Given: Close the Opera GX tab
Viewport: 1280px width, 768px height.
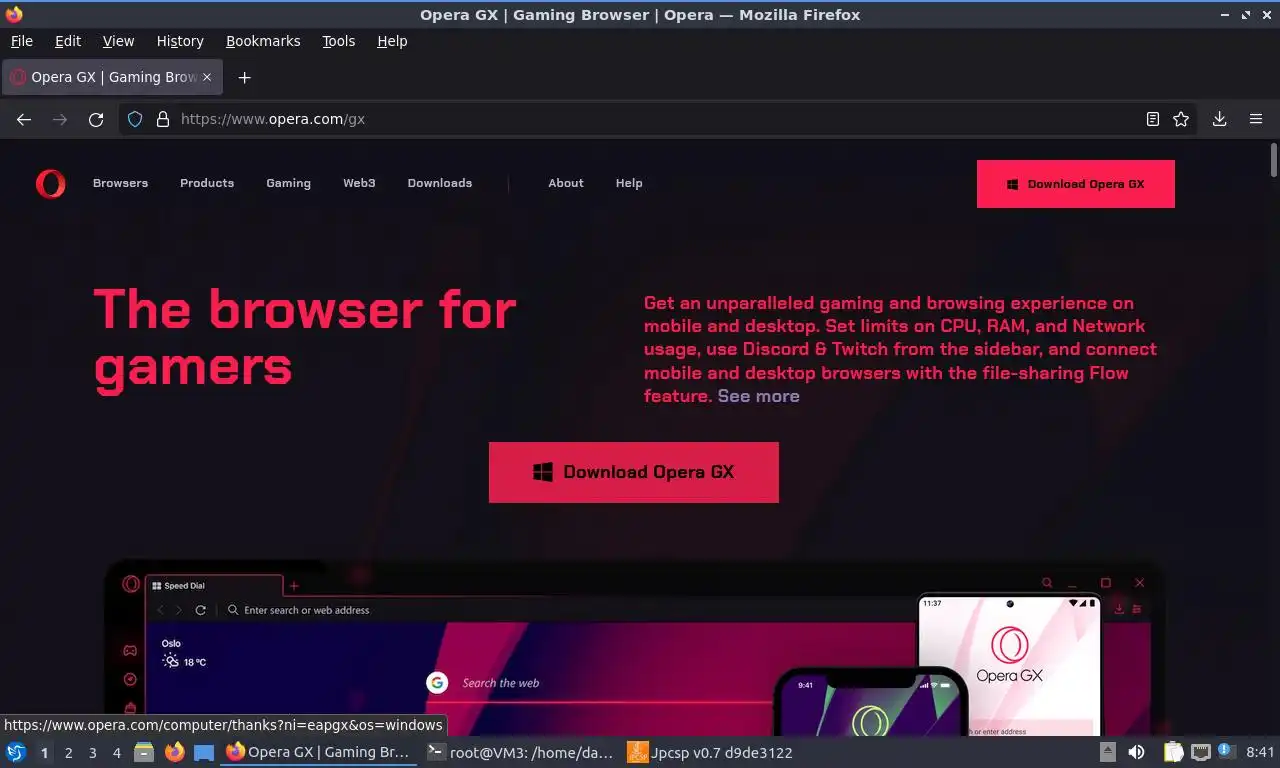Looking at the screenshot, I should click(207, 77).
